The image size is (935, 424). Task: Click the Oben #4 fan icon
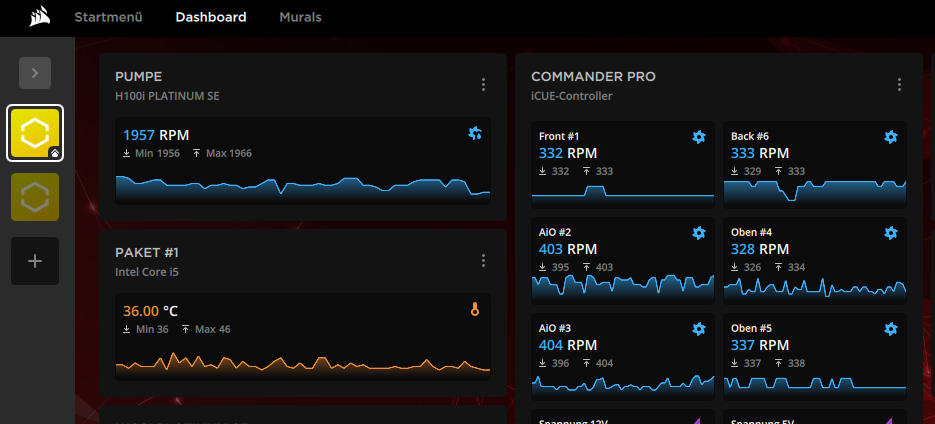pyautogui.click(x=890, y=233)
